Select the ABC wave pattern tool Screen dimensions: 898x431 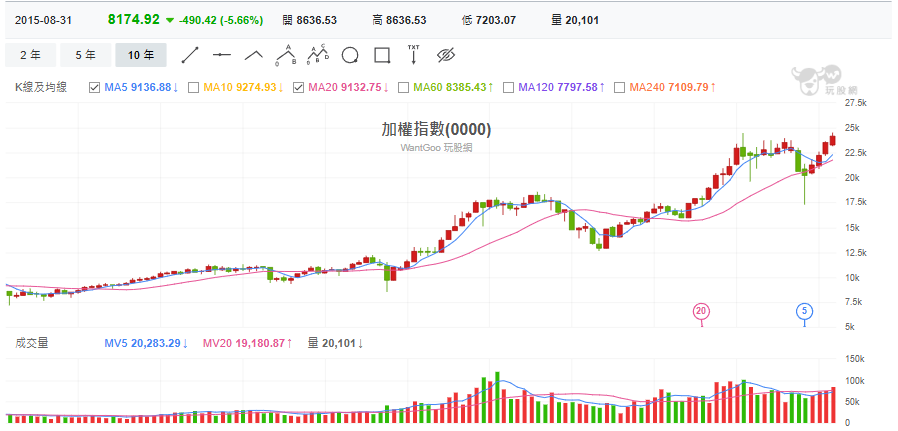(286, 53)
